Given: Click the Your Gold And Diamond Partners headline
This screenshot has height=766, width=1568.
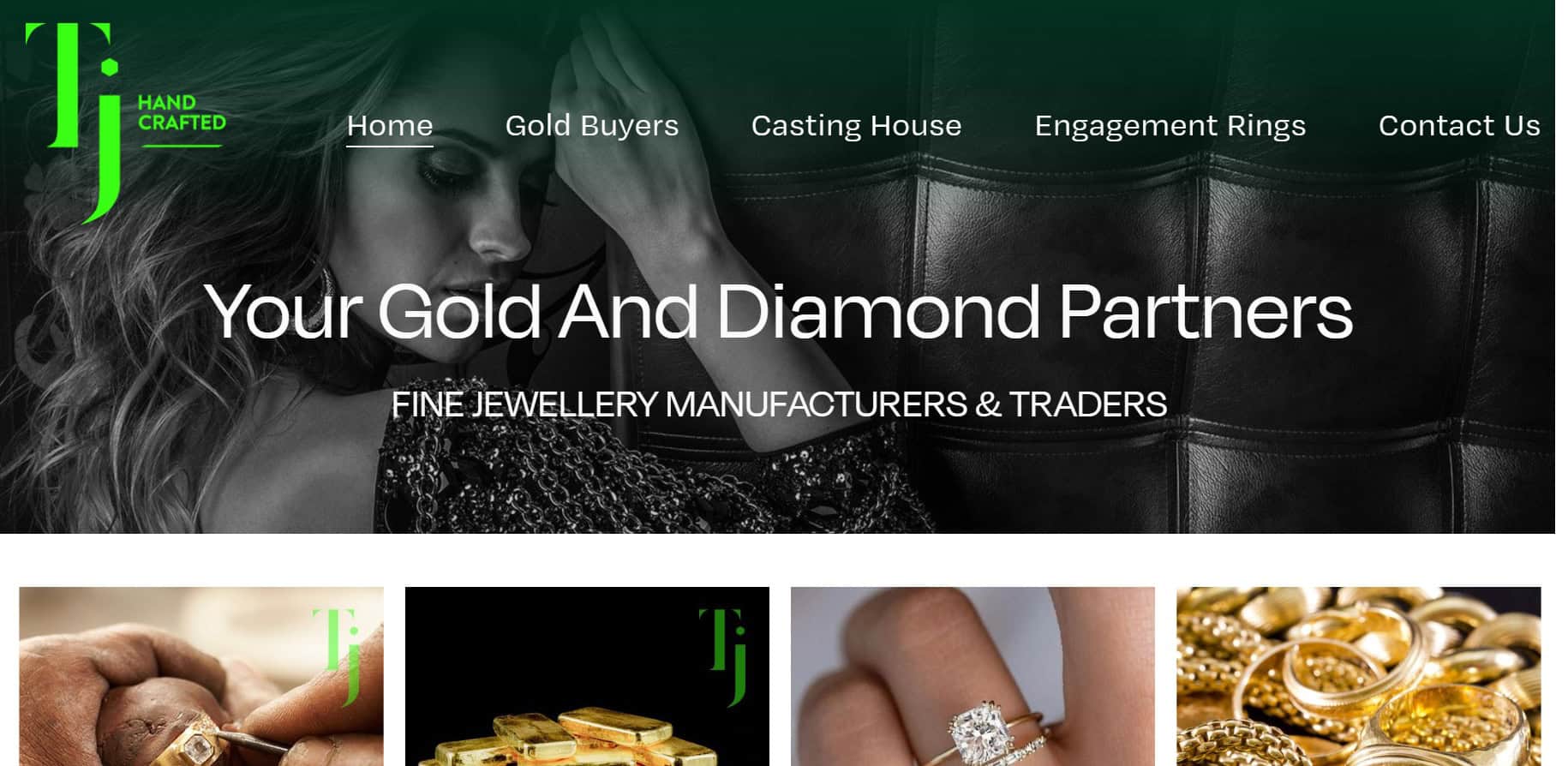Looking at the screenshot, I should pos(778,311).
